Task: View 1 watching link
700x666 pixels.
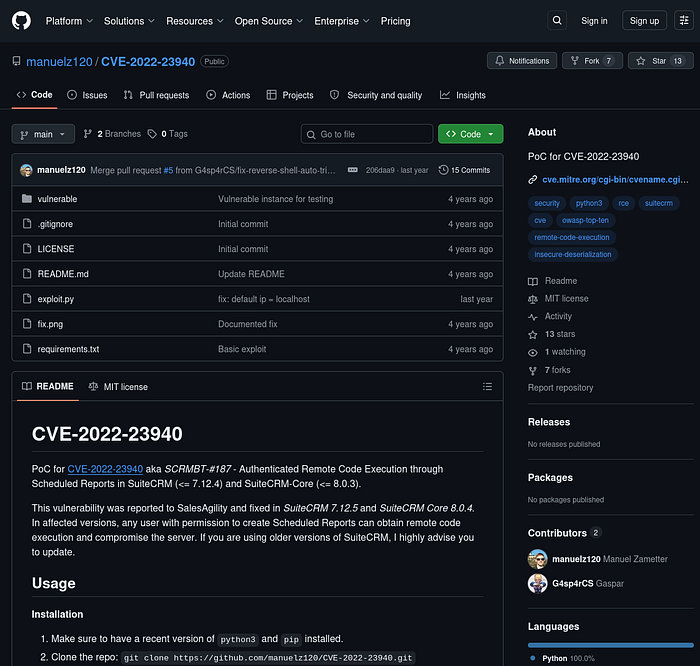Action: [557, 352]
